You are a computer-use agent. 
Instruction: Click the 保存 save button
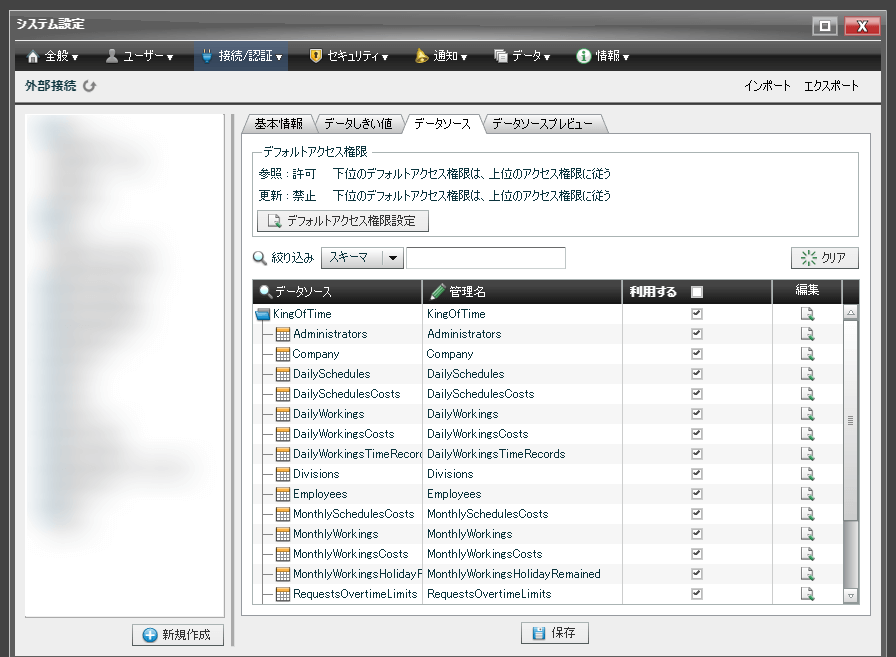point(555,633)
